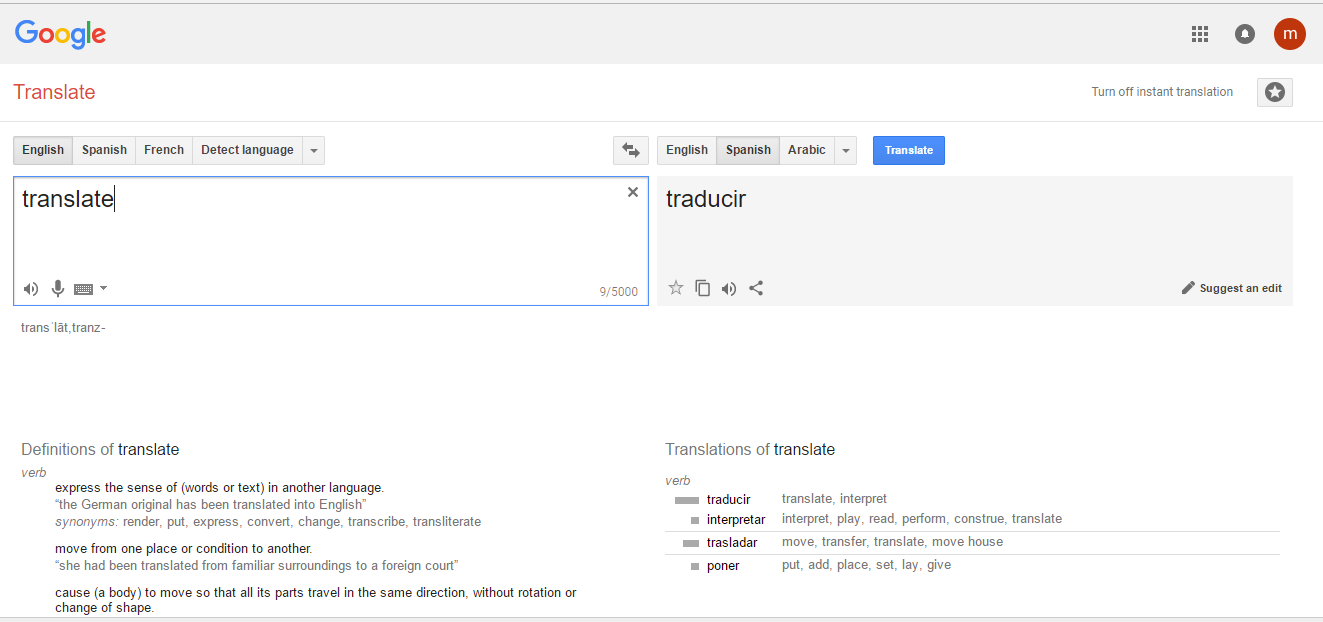
Task: Open the Phrasebook star button
Action: [1275, 92]
